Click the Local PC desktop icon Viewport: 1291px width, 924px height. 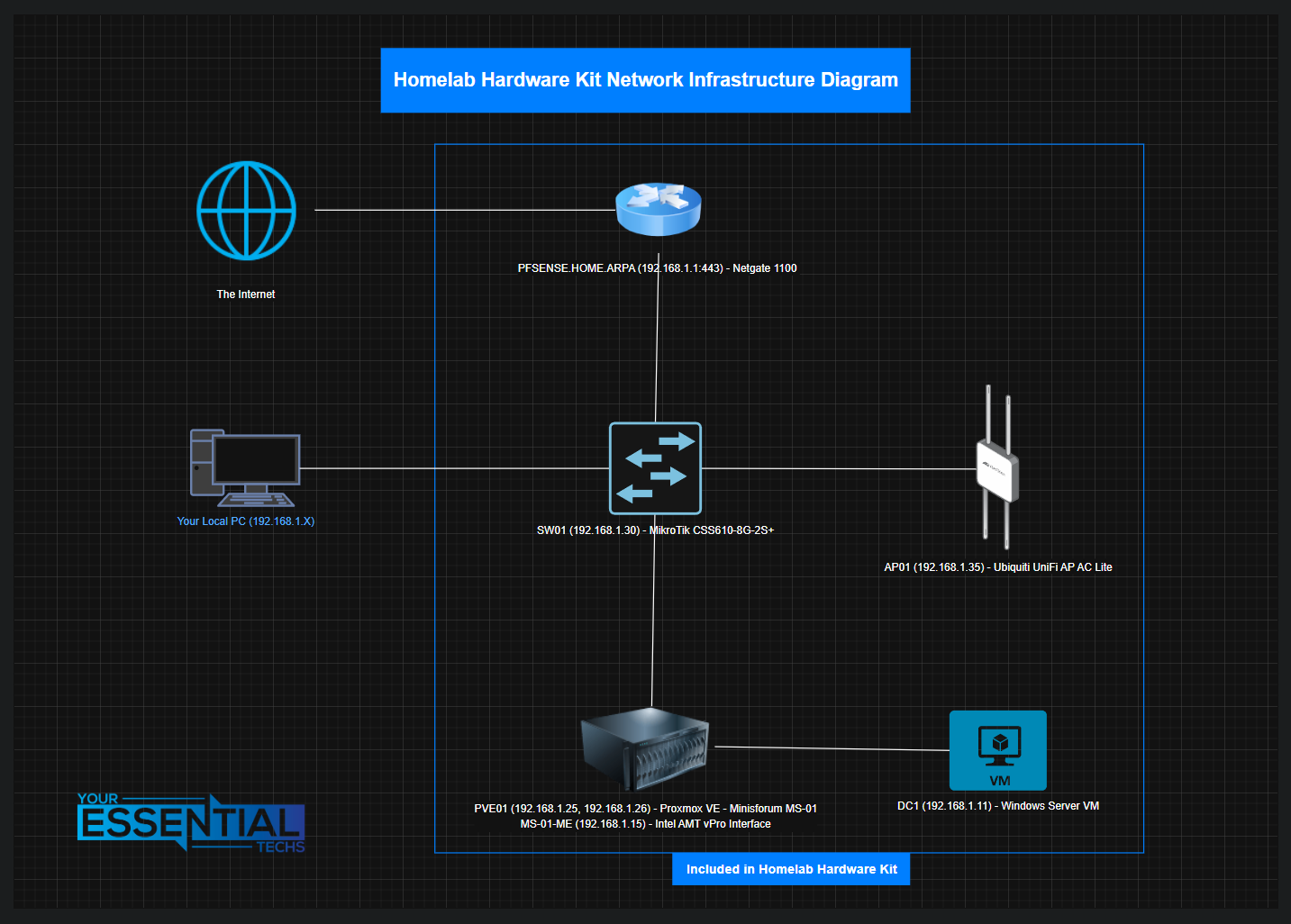click(x=245, y=467)
